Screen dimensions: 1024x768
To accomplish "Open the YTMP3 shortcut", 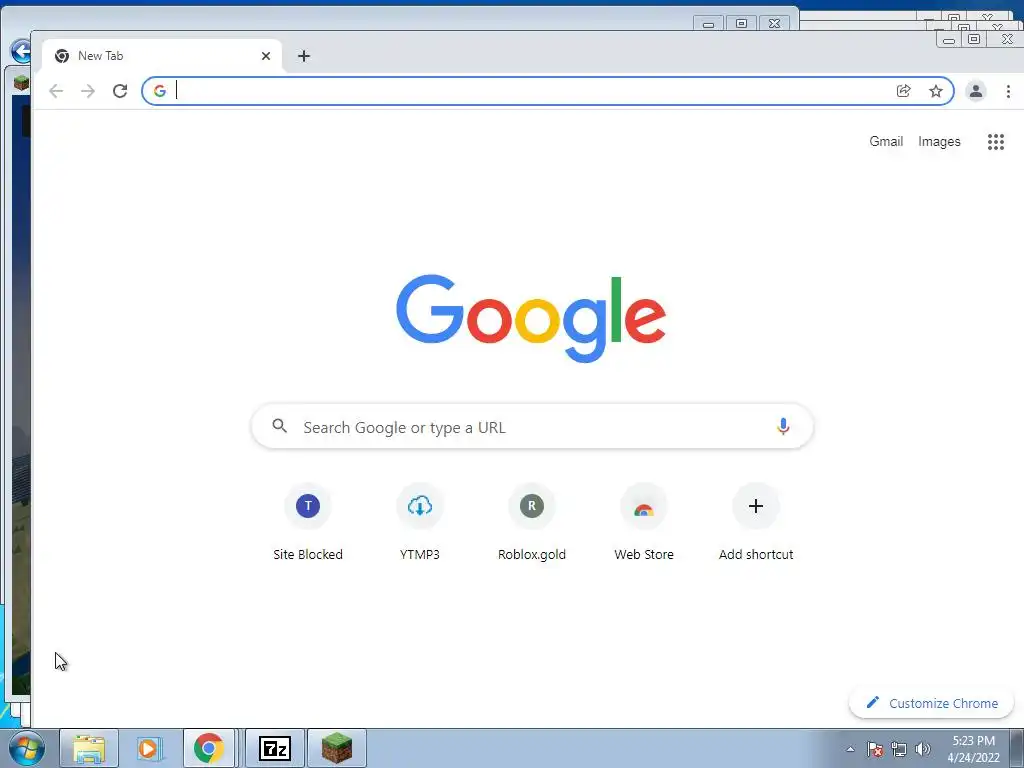I will point(420,522).
